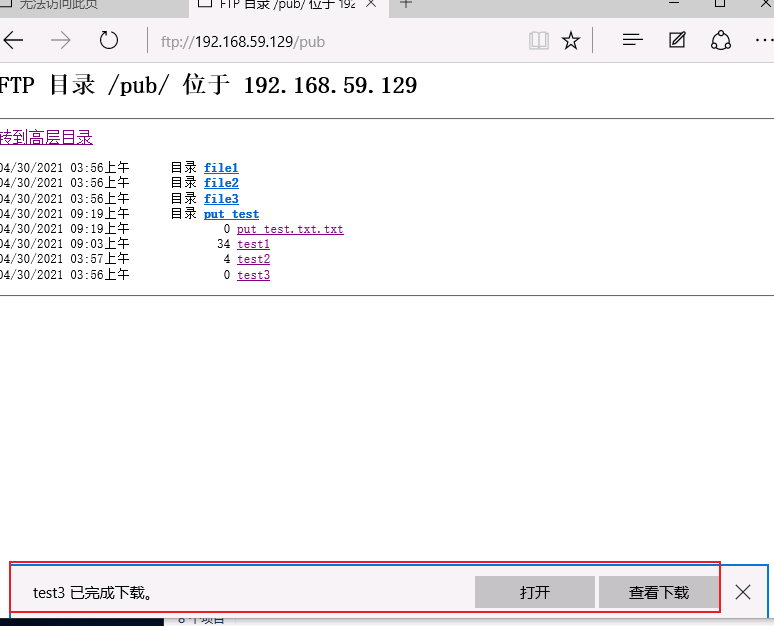Select the test3 已完成下载 message text
774x626 pixels.
pyautogui.click(x=92, y=592)
